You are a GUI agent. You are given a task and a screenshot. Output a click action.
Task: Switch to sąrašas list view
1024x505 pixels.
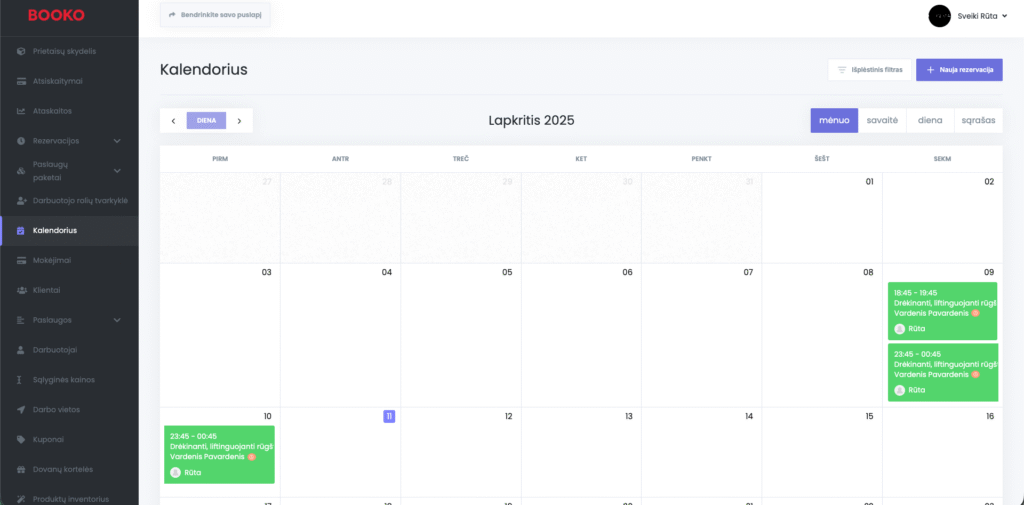point(978,120)
